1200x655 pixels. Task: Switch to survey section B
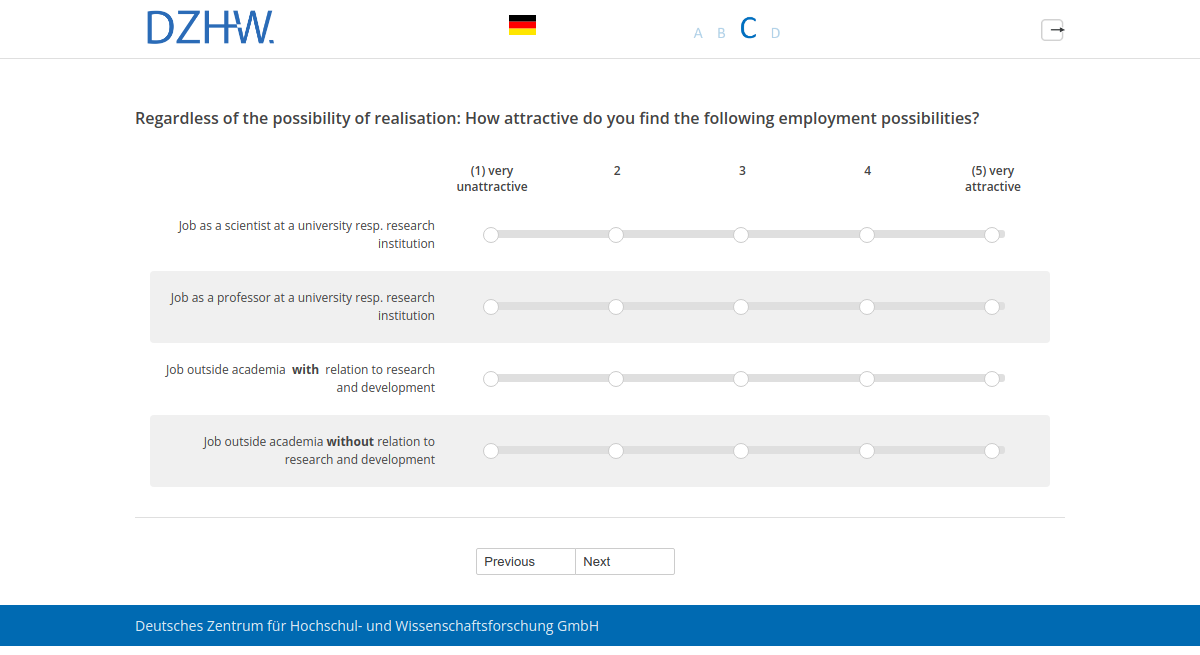[721, 32]
